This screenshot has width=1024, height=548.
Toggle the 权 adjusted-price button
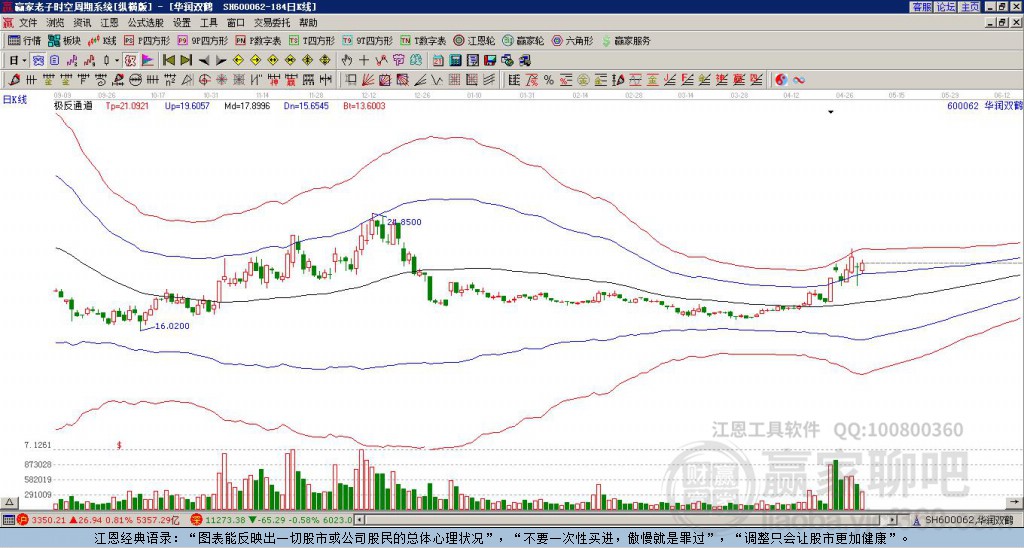coord(130,60)
